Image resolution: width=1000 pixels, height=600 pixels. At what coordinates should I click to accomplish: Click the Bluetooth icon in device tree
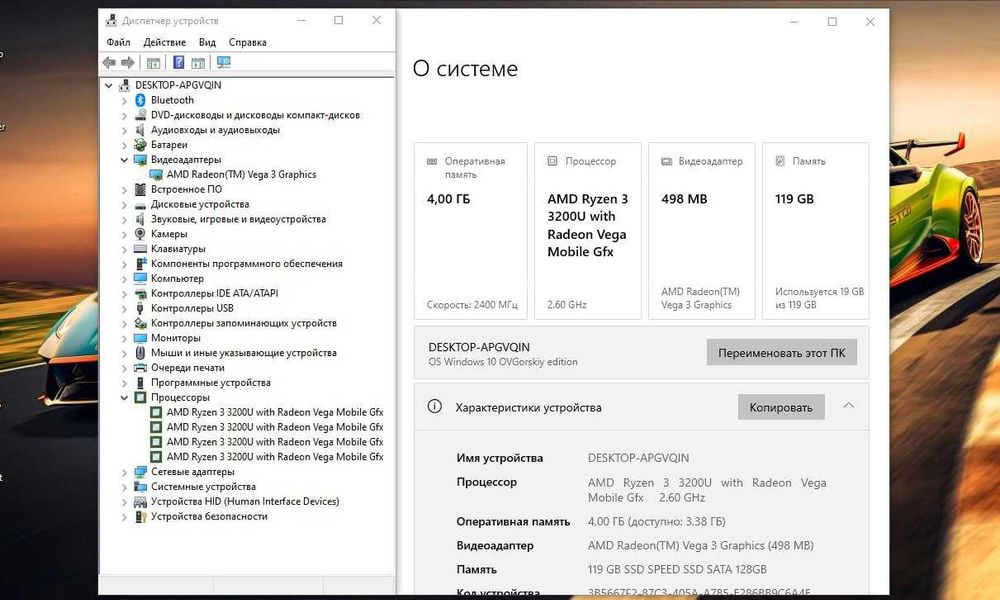pyautogui.click(x=140, y=100)
